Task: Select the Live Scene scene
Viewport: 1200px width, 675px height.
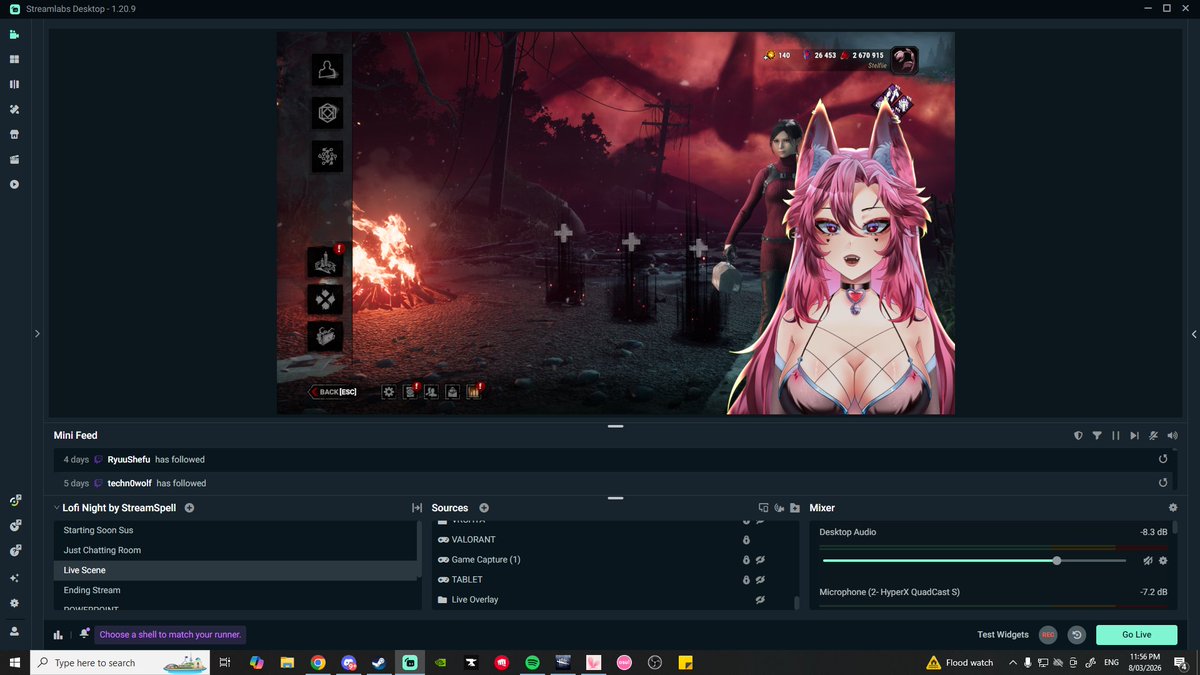Action: (x=236, y=570)
